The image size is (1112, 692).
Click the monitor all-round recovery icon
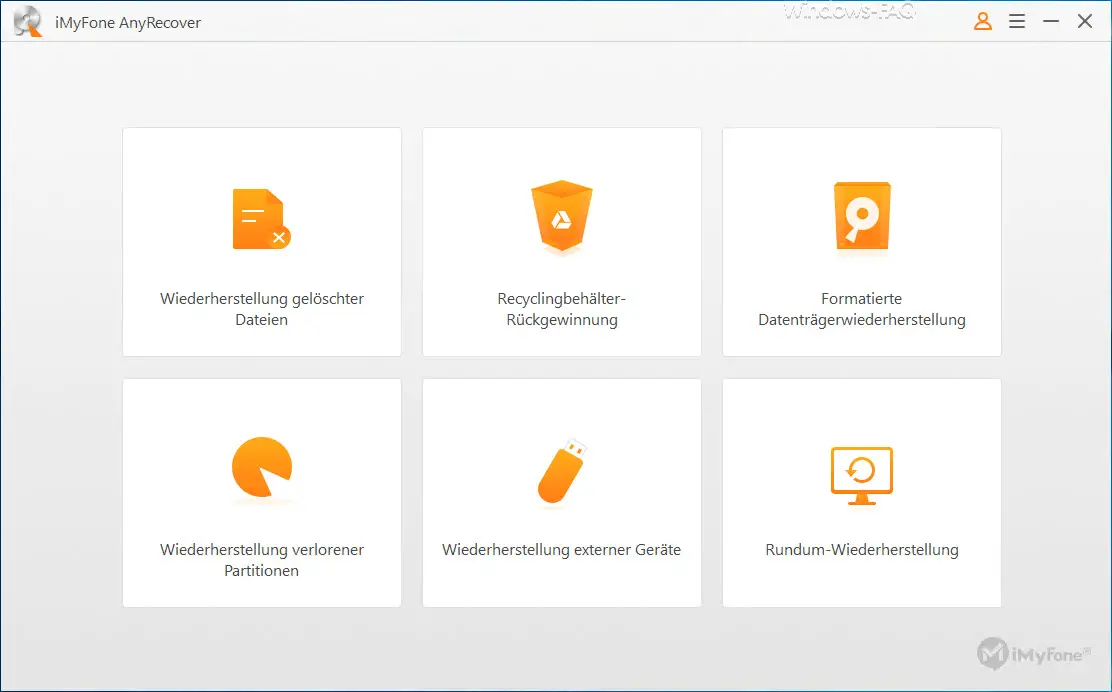click(x=862, y=476)
